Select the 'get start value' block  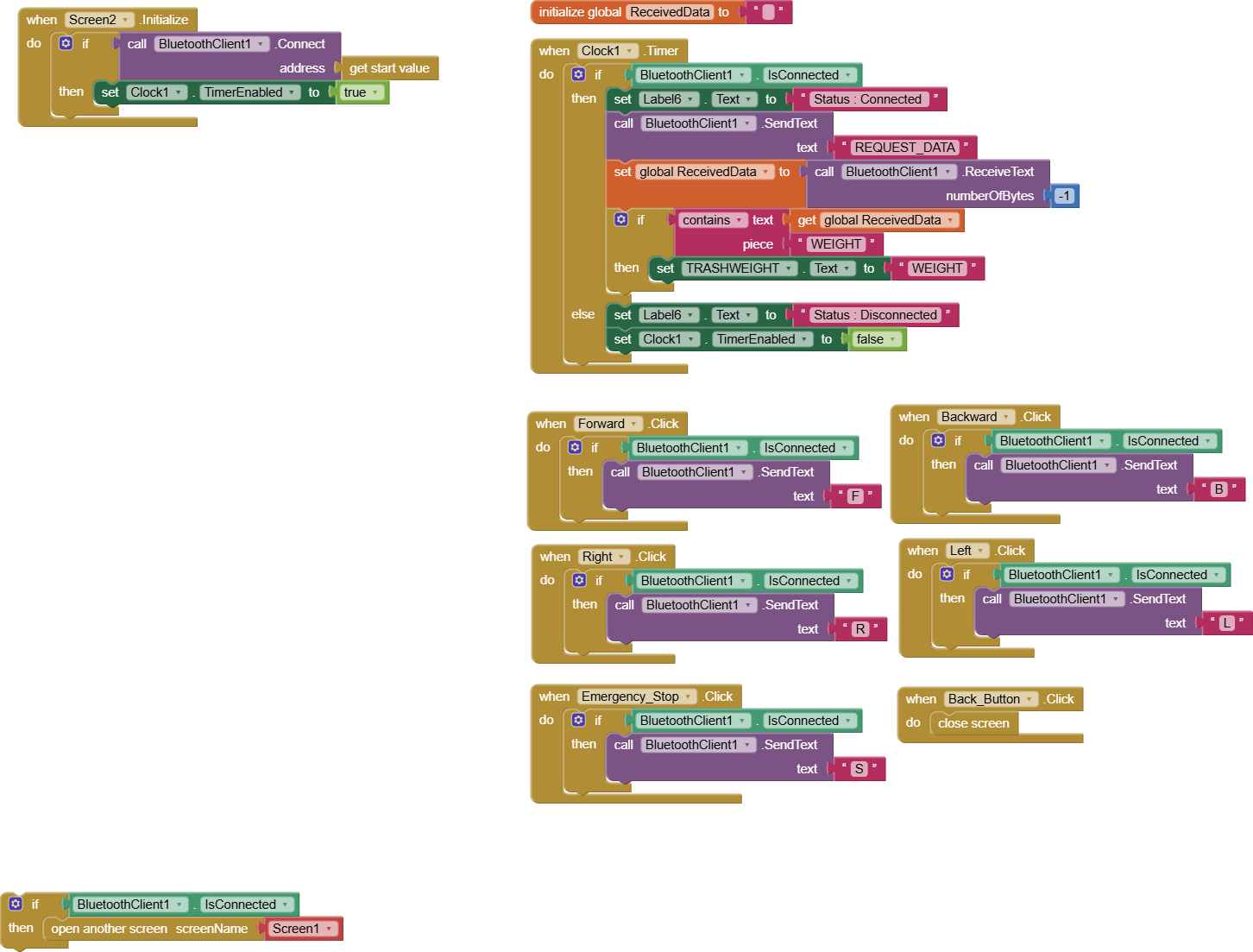(389, 68)
